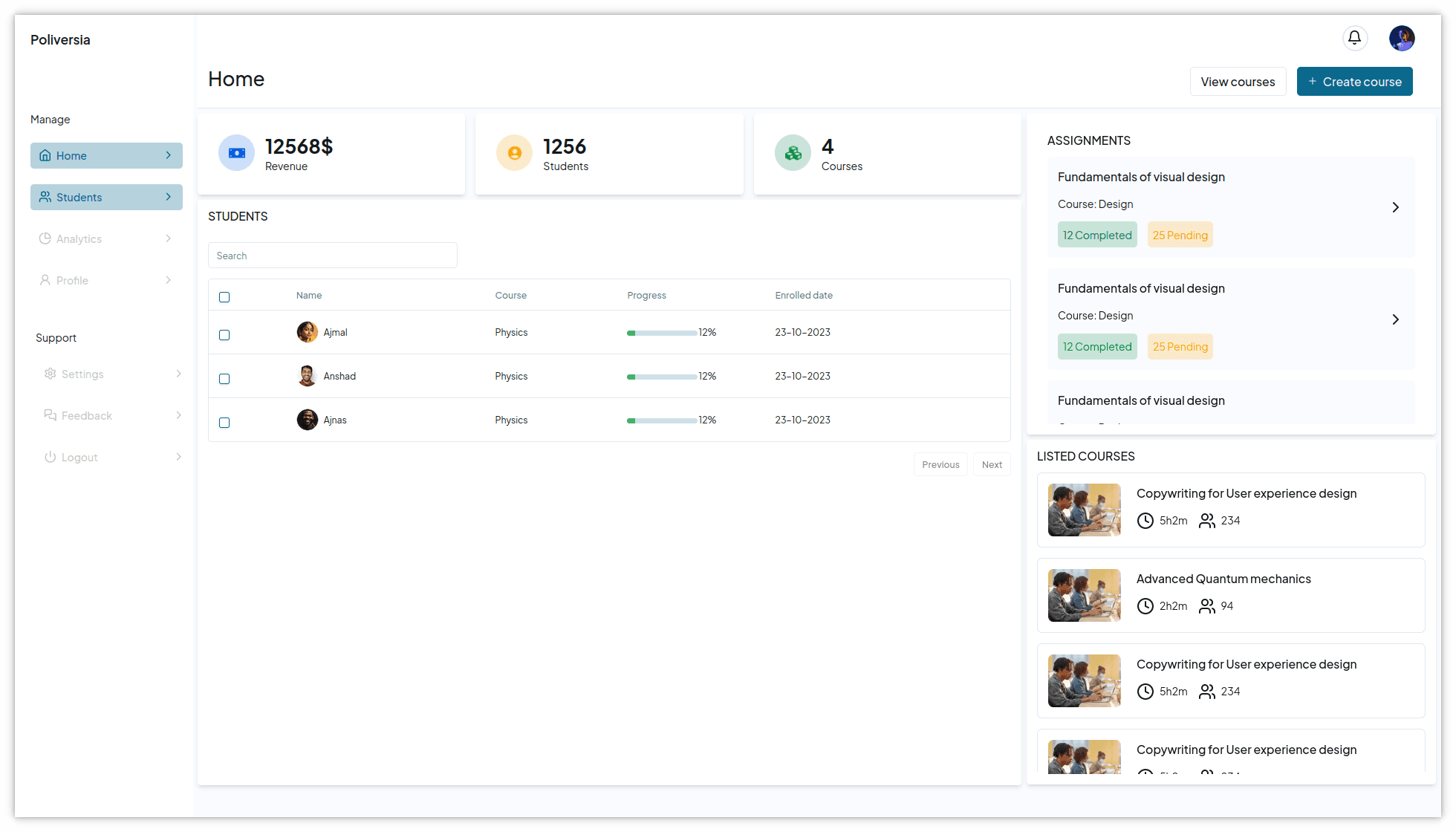Expand the first Fundamentals of visual design assignment
This screenshot has height=832, width=1456.
[x=1395, y=207]
